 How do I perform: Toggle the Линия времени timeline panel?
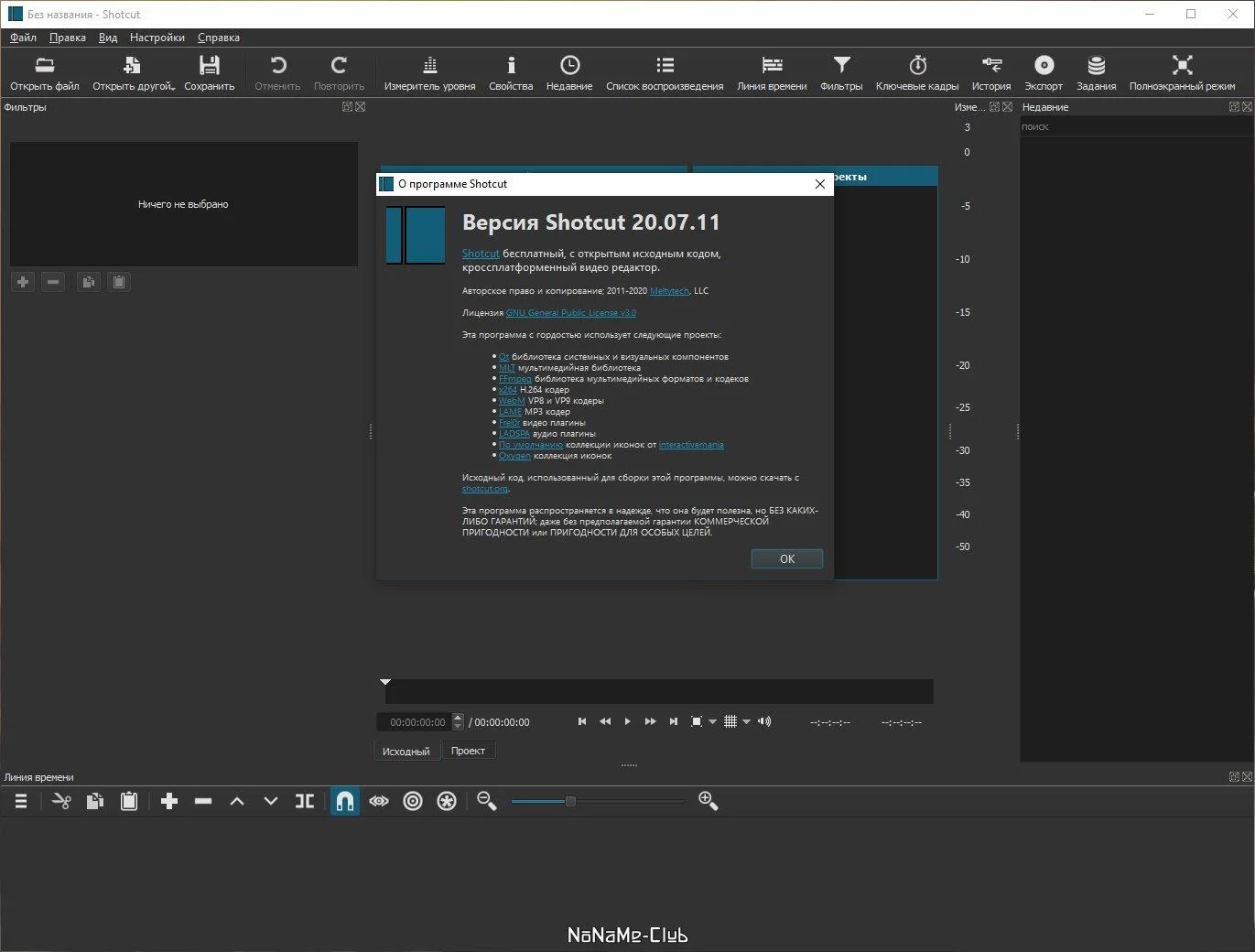click(x=772, y=73)
